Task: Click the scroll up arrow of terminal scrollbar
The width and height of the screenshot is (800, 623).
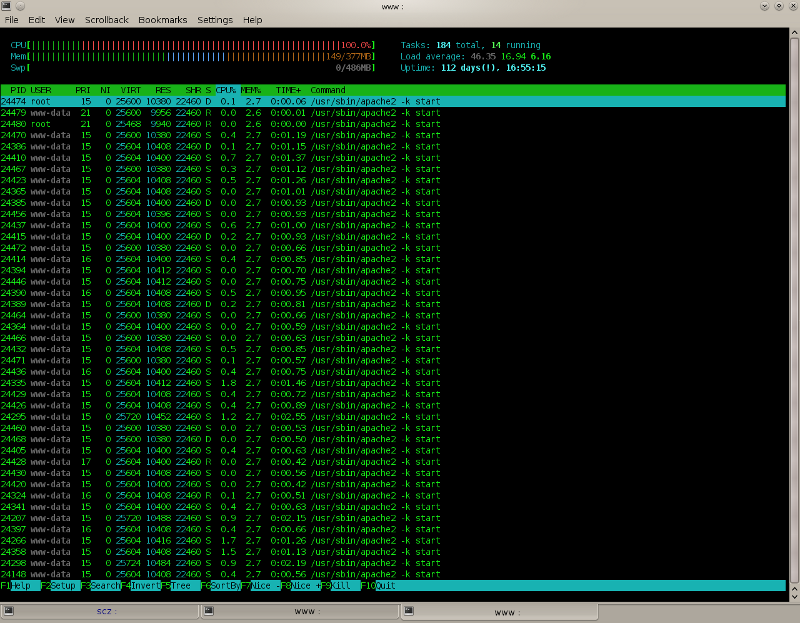Action: 794,32
